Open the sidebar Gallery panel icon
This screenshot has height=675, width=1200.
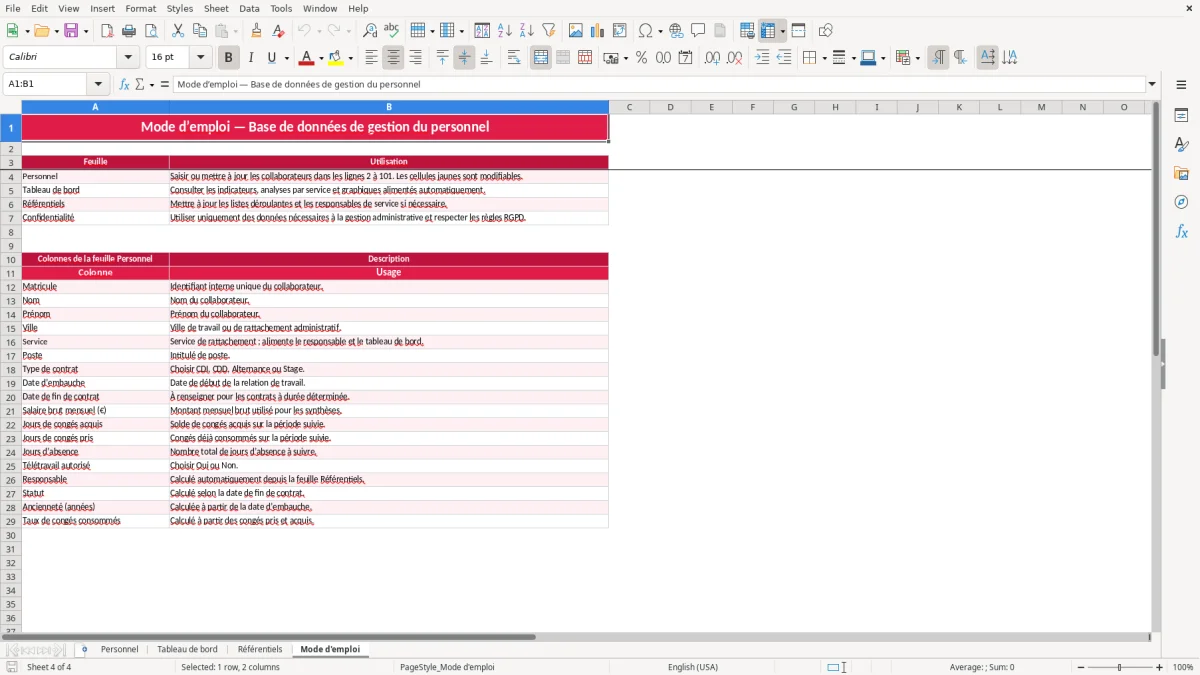[x=1181, y=173]
